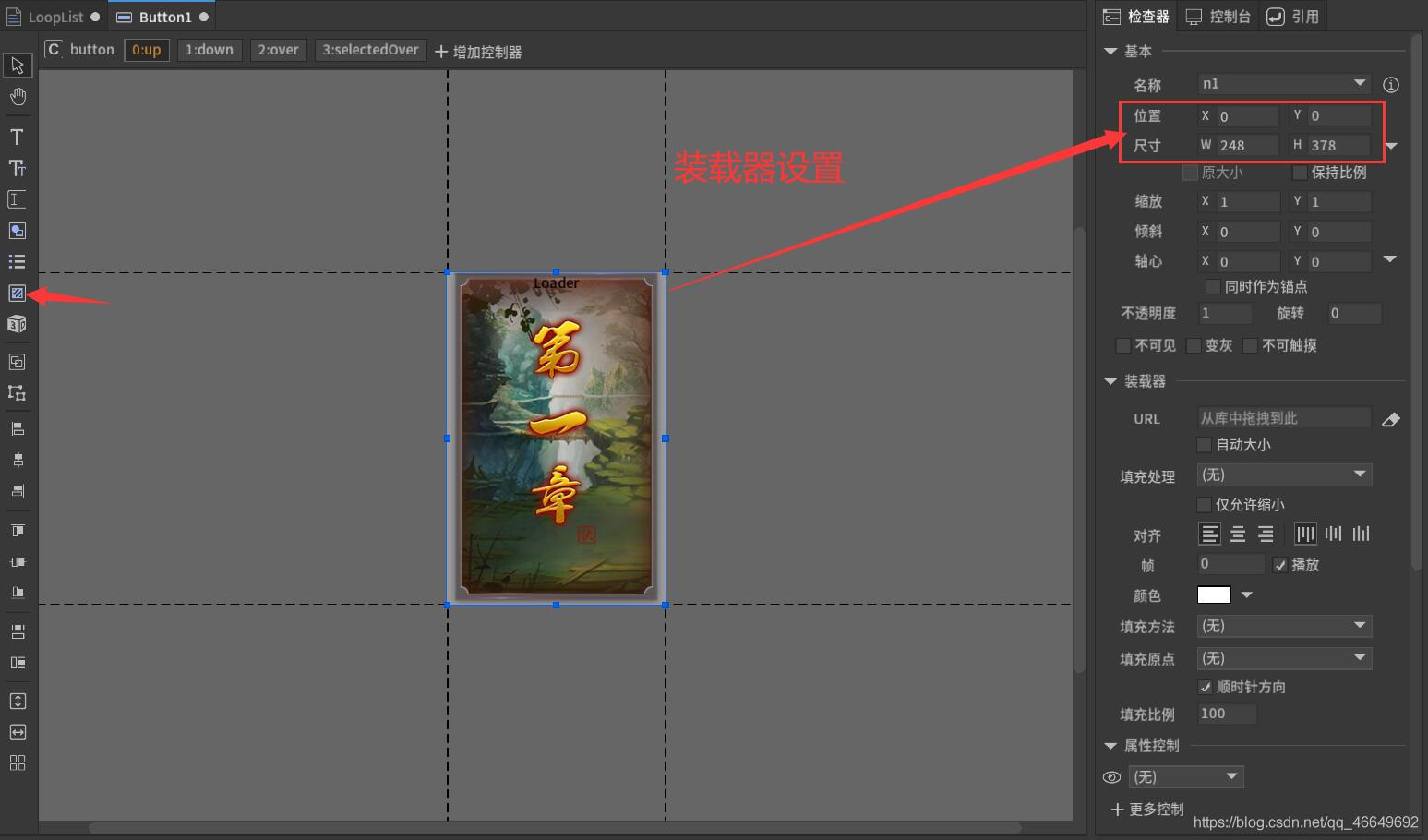Select the Loader tool icon

point(17,294)
